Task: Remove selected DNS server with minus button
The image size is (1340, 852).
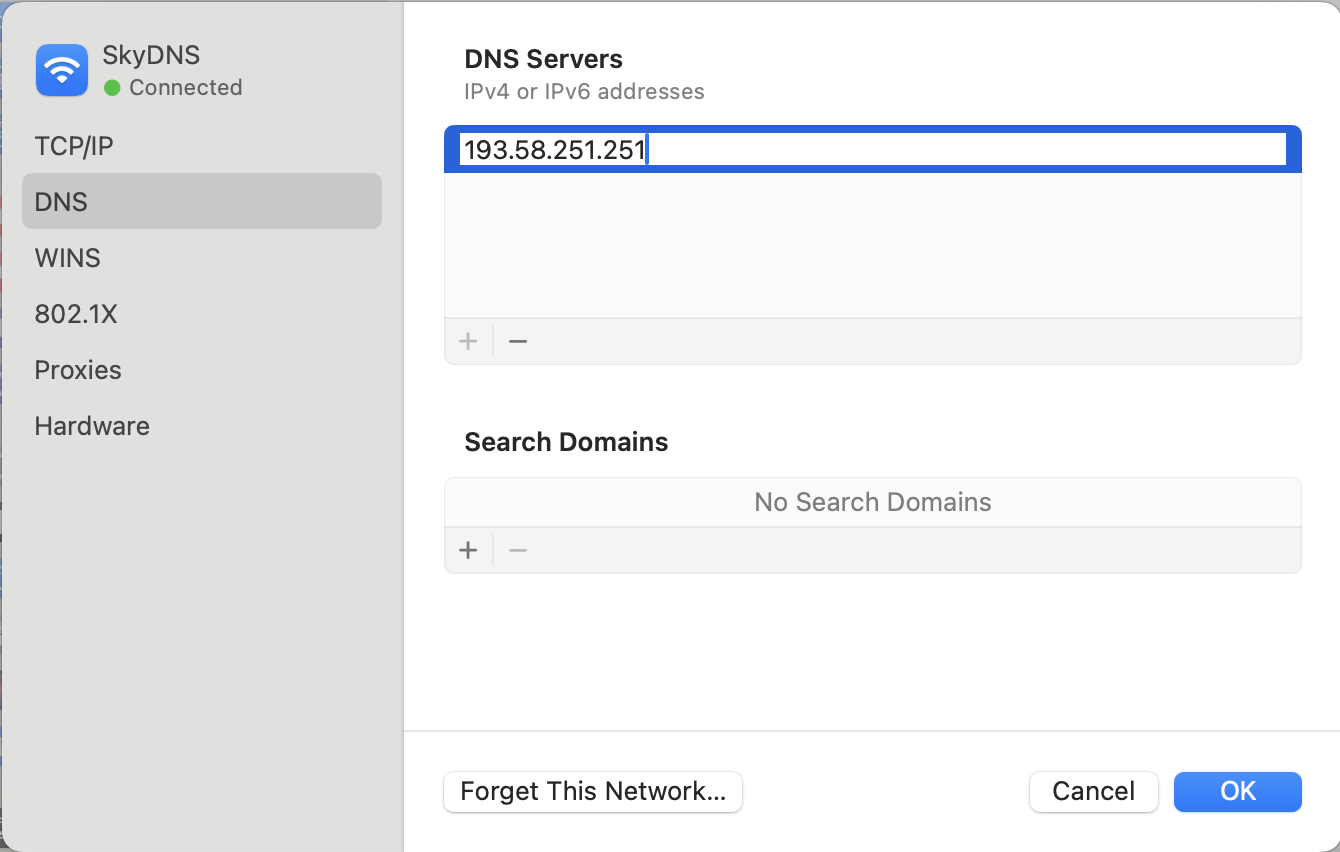Action: 517,341
